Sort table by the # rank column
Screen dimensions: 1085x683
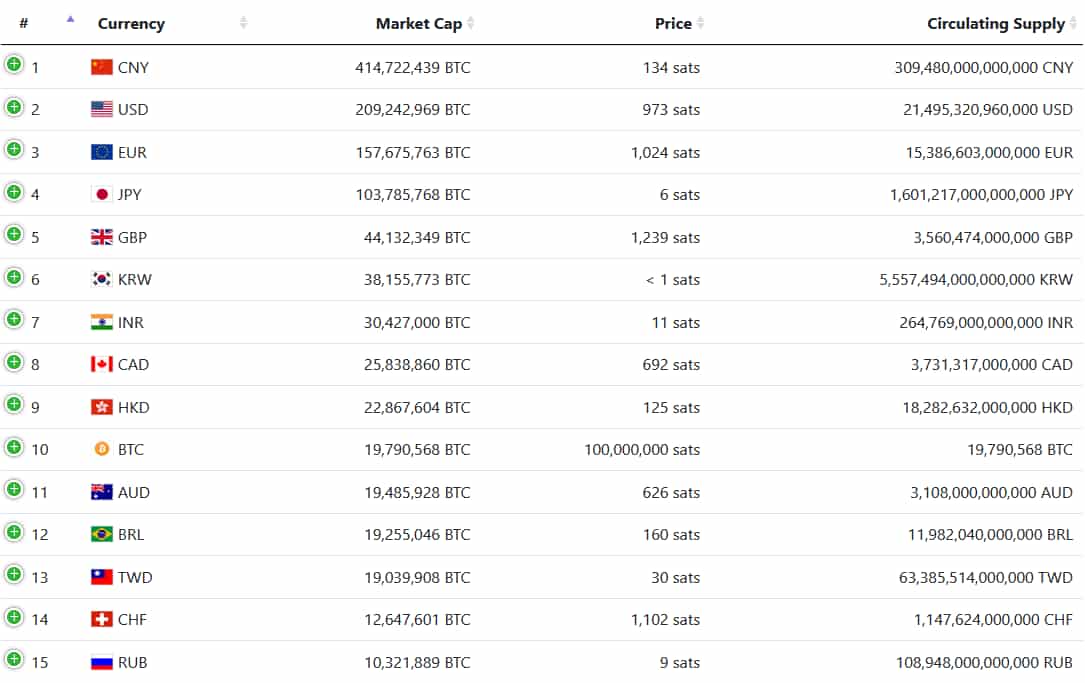25,23
